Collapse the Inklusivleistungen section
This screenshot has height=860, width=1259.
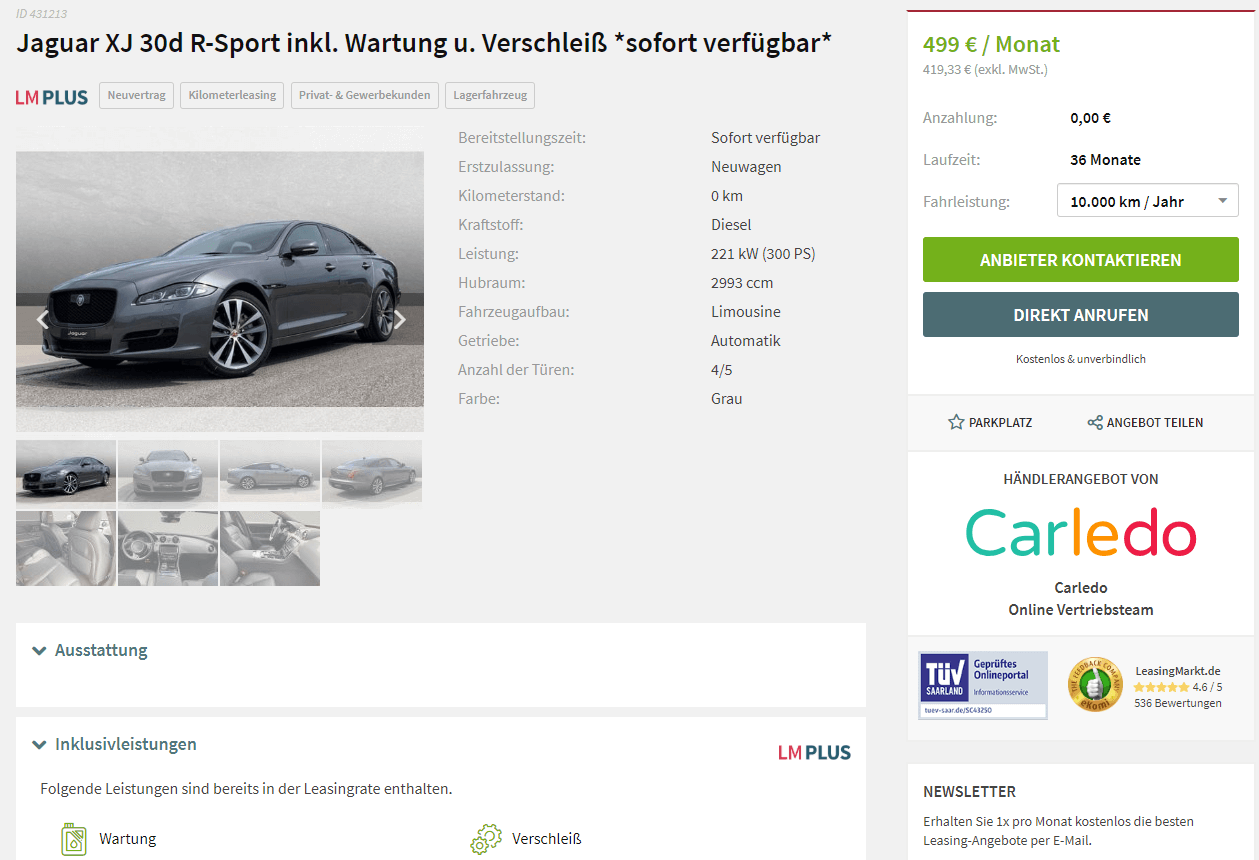point(114,744)
